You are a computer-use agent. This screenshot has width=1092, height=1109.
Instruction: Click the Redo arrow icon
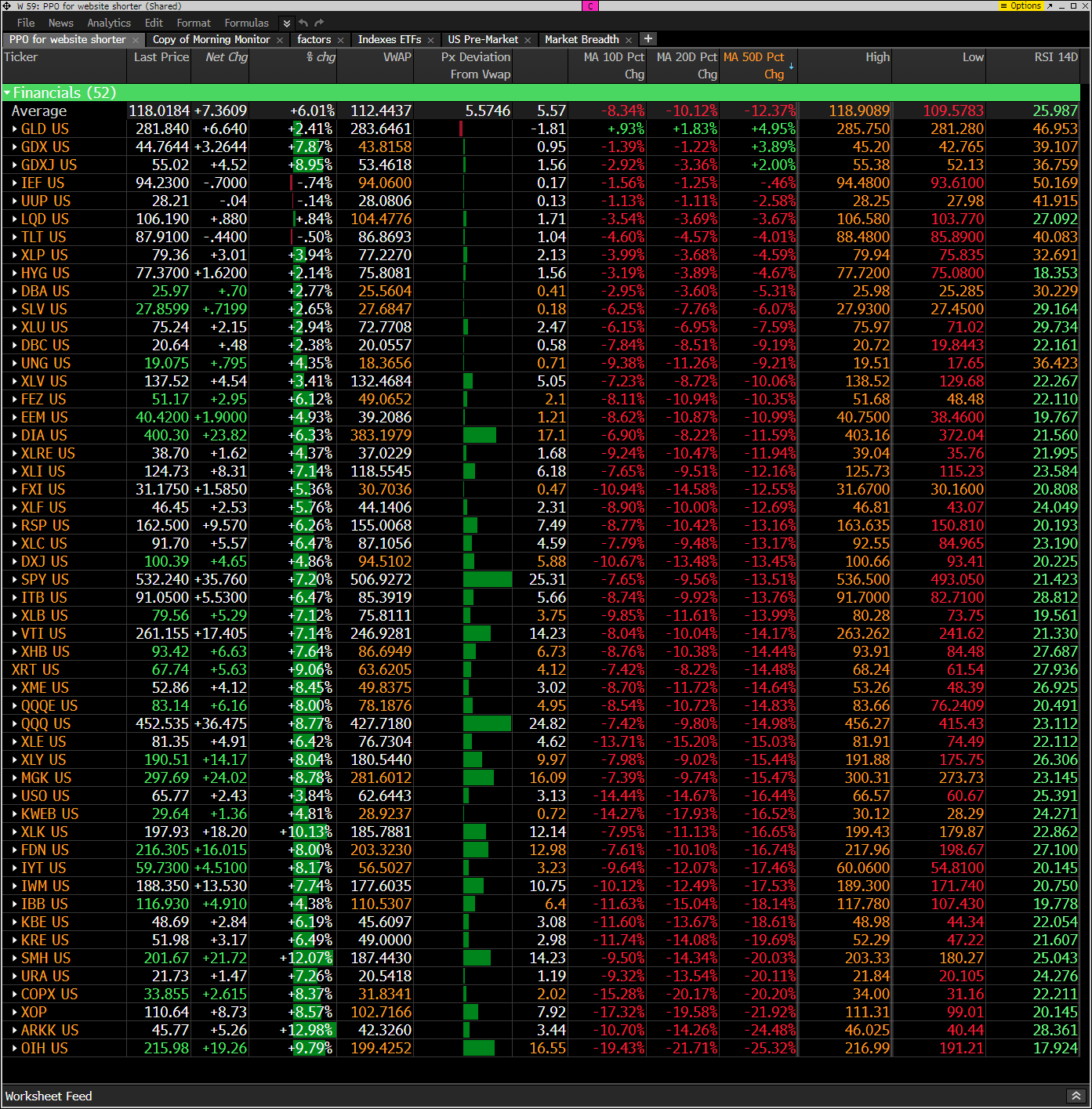319,24
